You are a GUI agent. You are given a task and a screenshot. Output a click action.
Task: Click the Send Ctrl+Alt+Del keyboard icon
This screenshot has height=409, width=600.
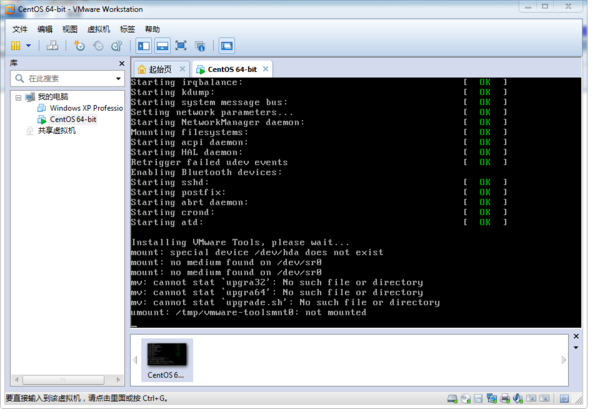pyautogui.click(x=52, y=46)
